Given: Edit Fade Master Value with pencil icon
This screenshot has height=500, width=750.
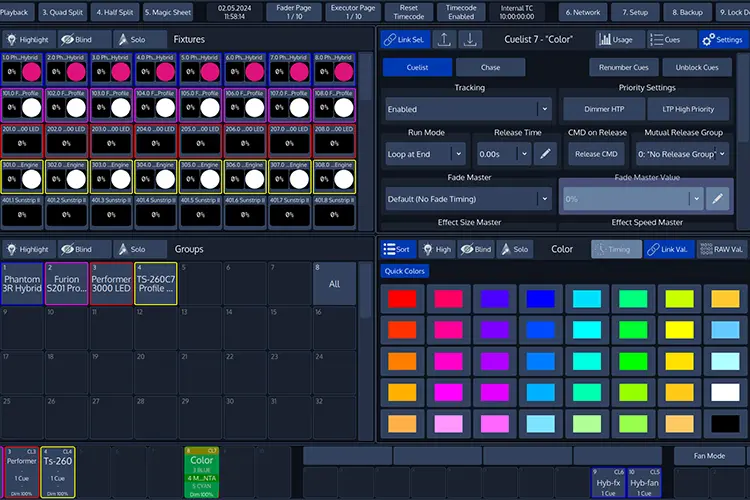Looking at the screenshot, I should click(717, 199).
